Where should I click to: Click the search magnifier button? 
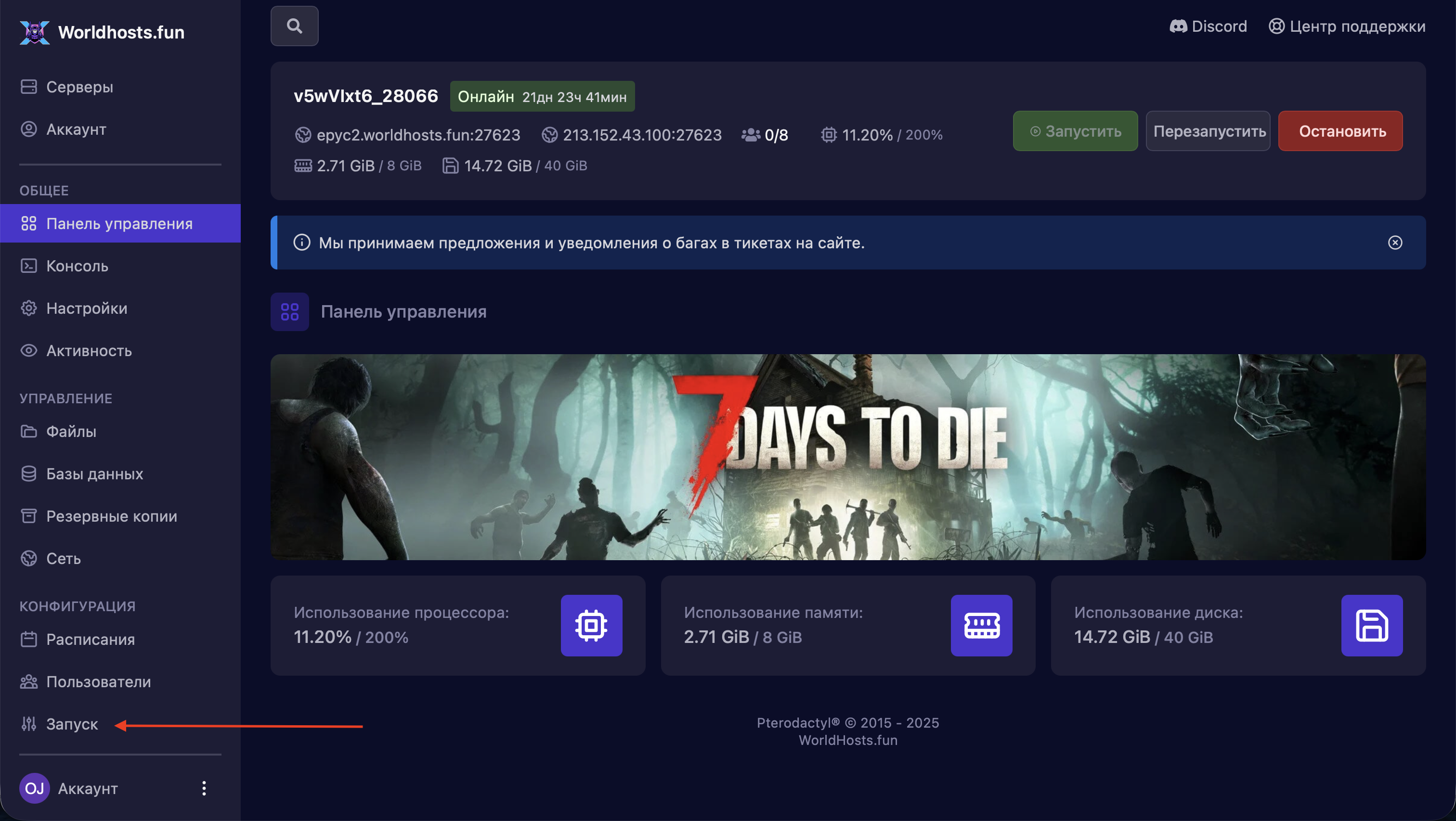pos(294,26)
